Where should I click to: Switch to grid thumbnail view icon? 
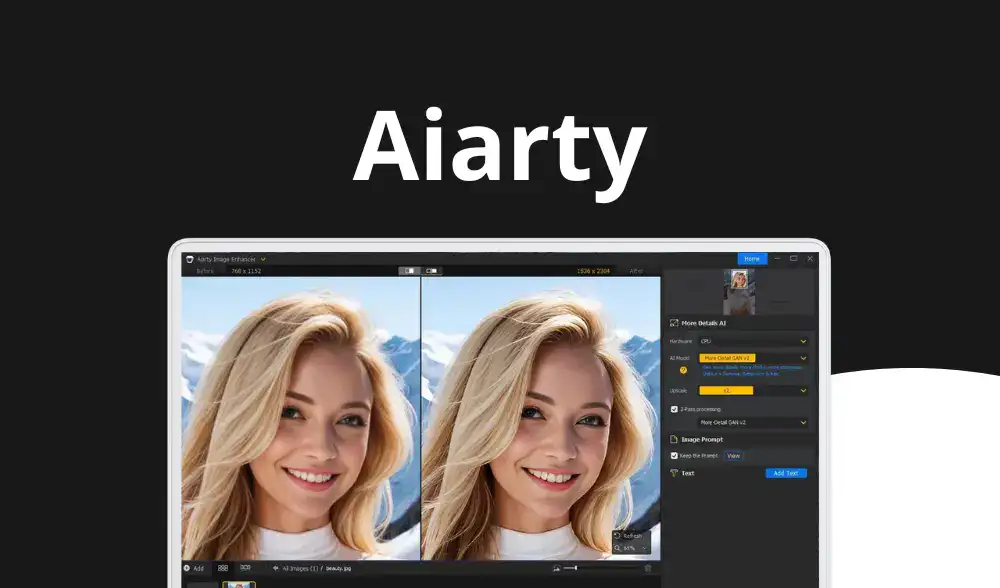click(x=223, y=568)
